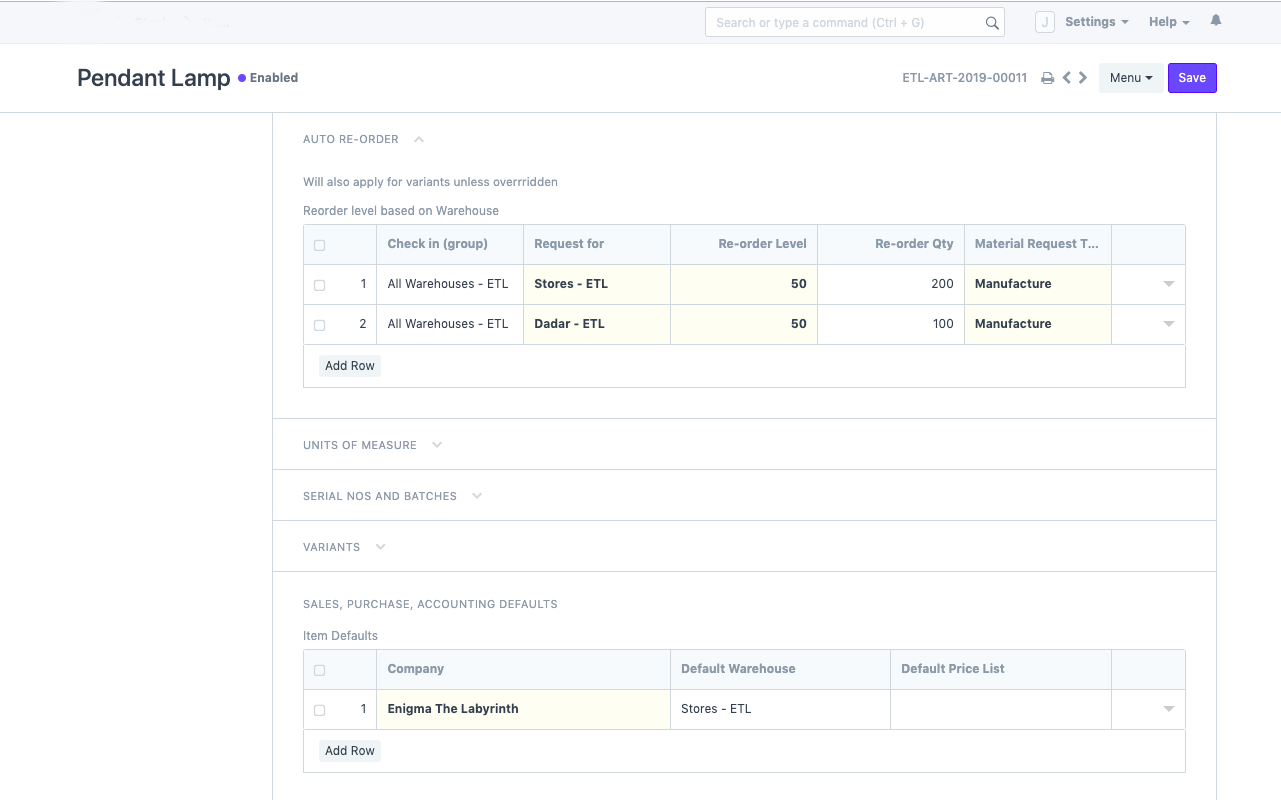
Task: Click the search magnifier icon
Action: pos(992,23)
